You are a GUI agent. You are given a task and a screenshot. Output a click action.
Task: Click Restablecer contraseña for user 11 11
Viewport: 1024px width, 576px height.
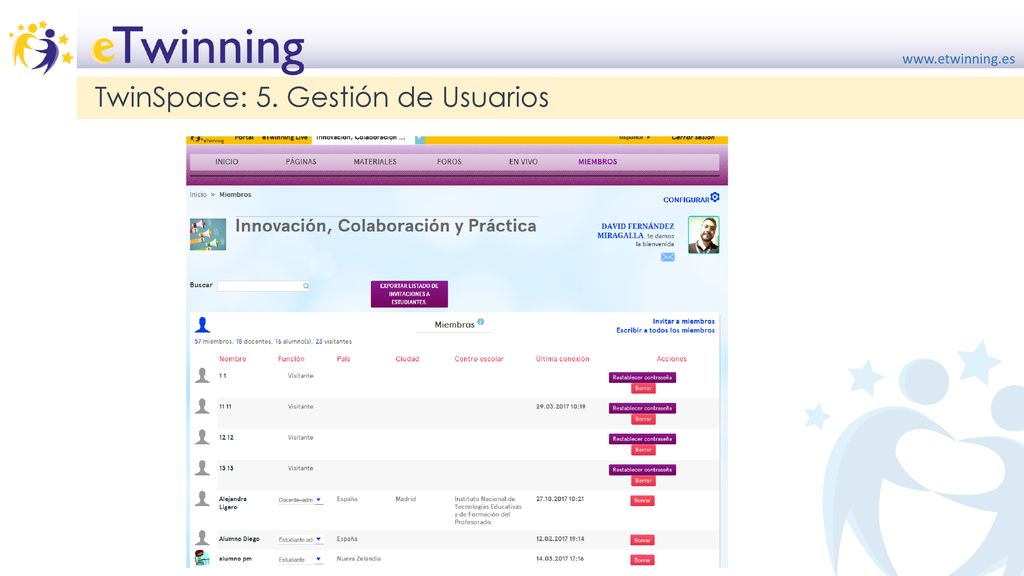tap(643, 408)
